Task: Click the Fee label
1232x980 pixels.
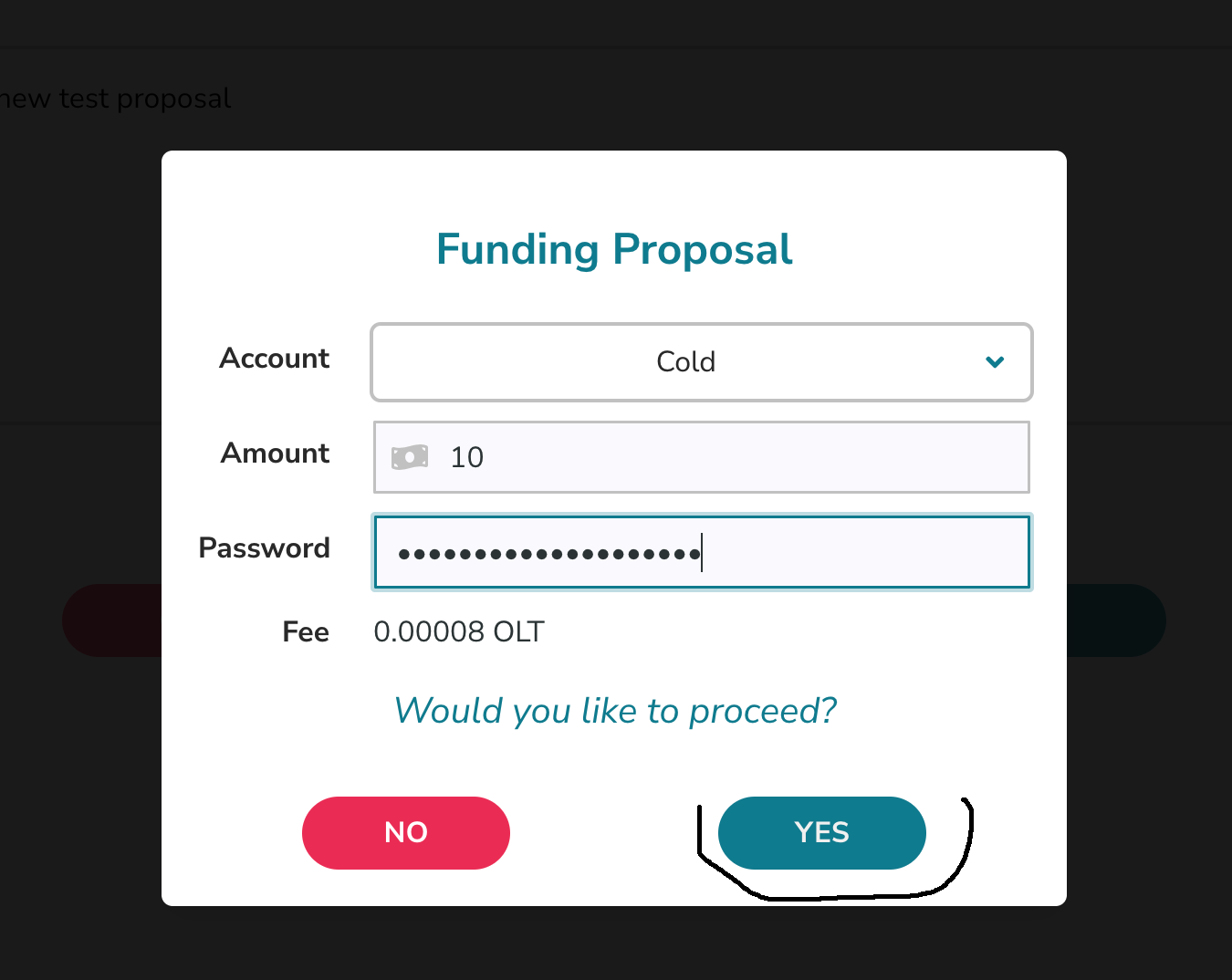Action: (x=305, y=632)
